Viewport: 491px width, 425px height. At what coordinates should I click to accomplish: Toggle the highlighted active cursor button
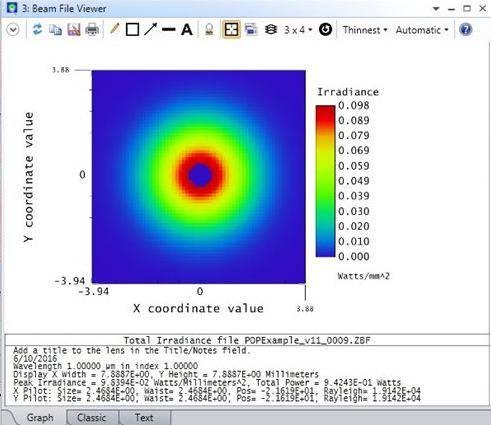click(x=231, y=30)
